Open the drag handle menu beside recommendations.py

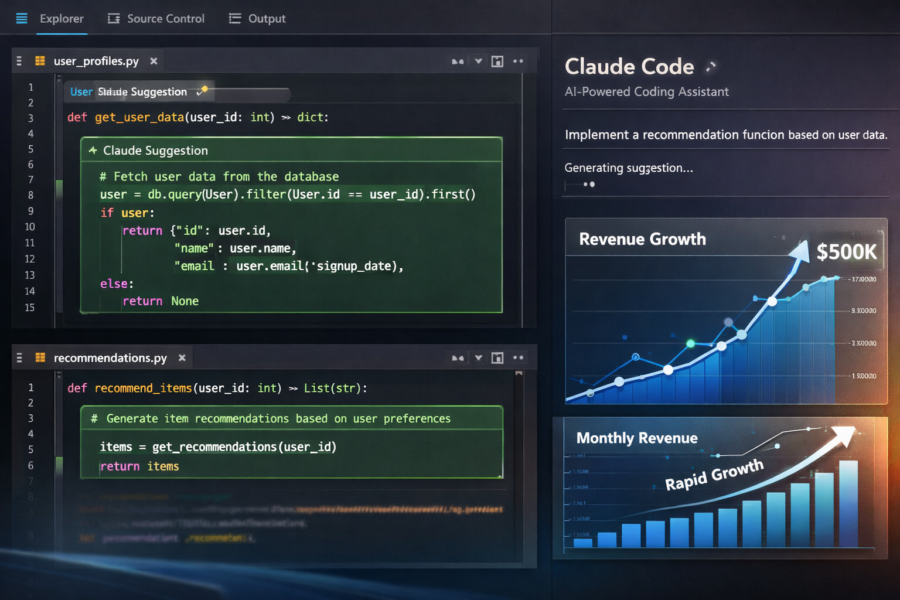point(20,358)
